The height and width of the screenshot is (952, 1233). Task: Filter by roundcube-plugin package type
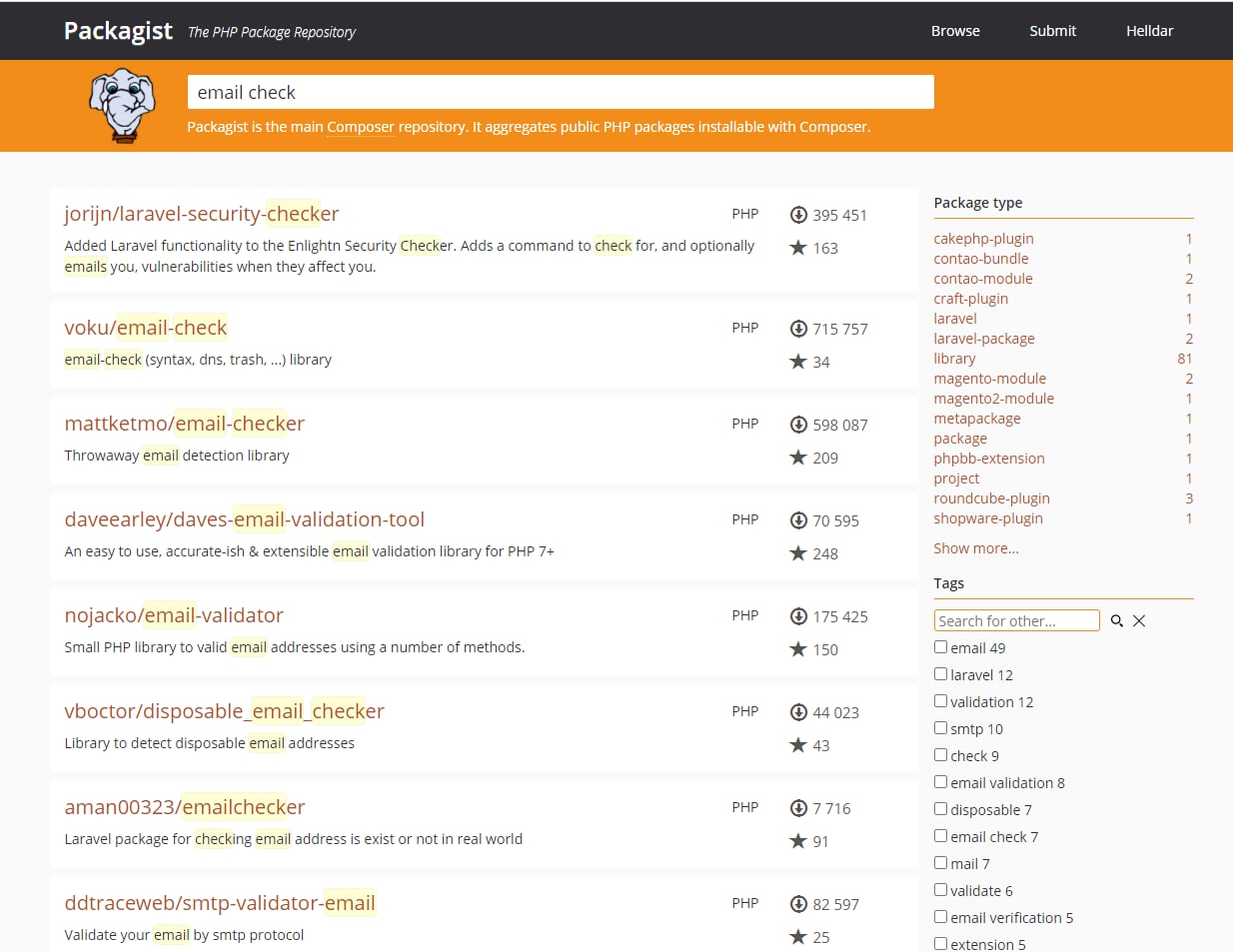[992, 498]
